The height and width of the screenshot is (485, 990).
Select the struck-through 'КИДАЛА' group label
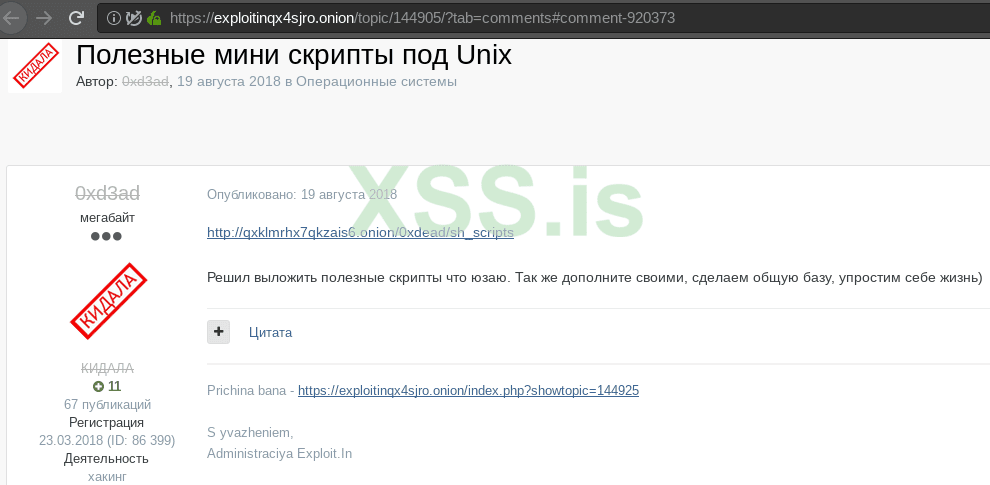[107, 368]
